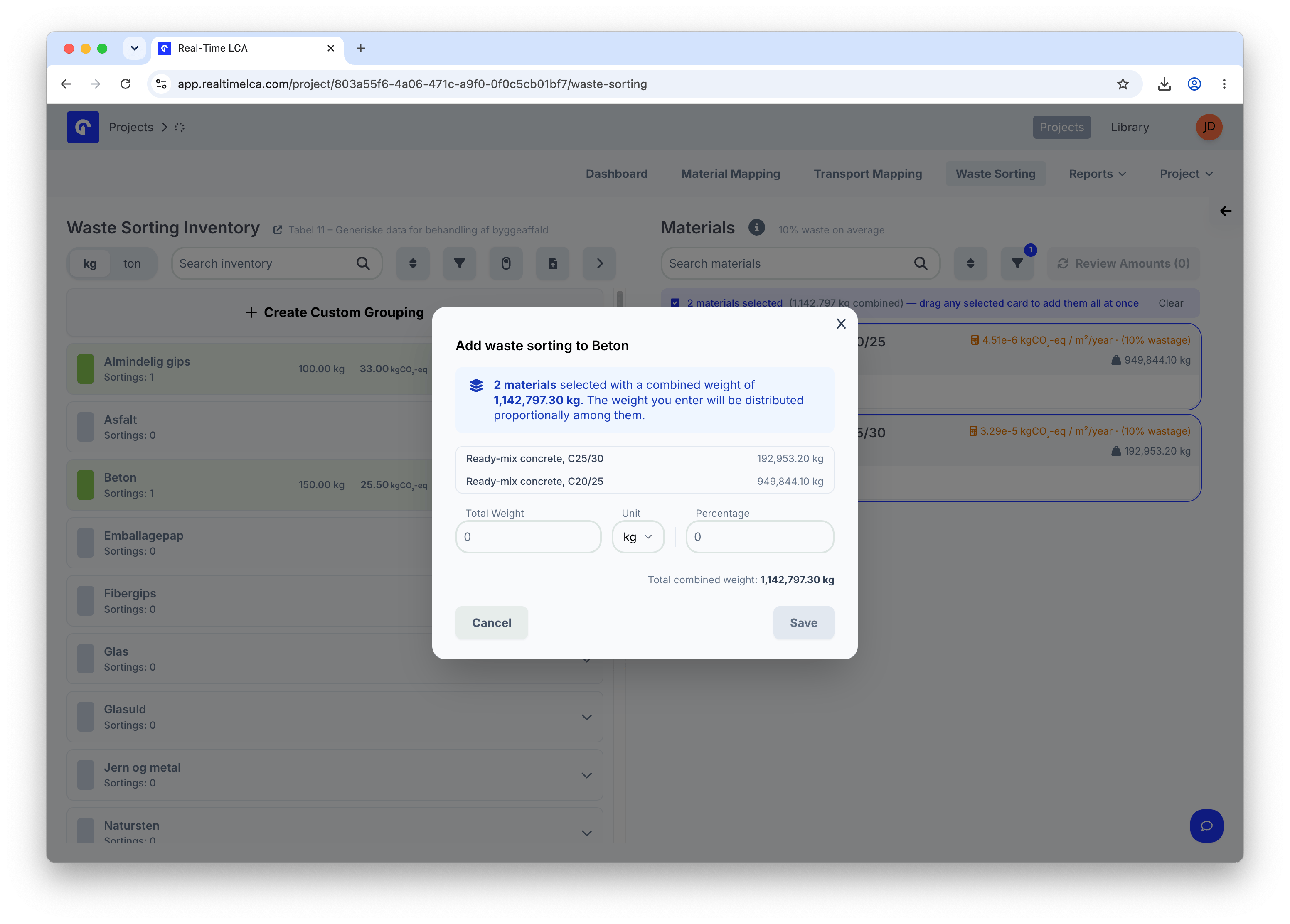
Task: Click the materials search magnifier icon
Action: [920, 263]
